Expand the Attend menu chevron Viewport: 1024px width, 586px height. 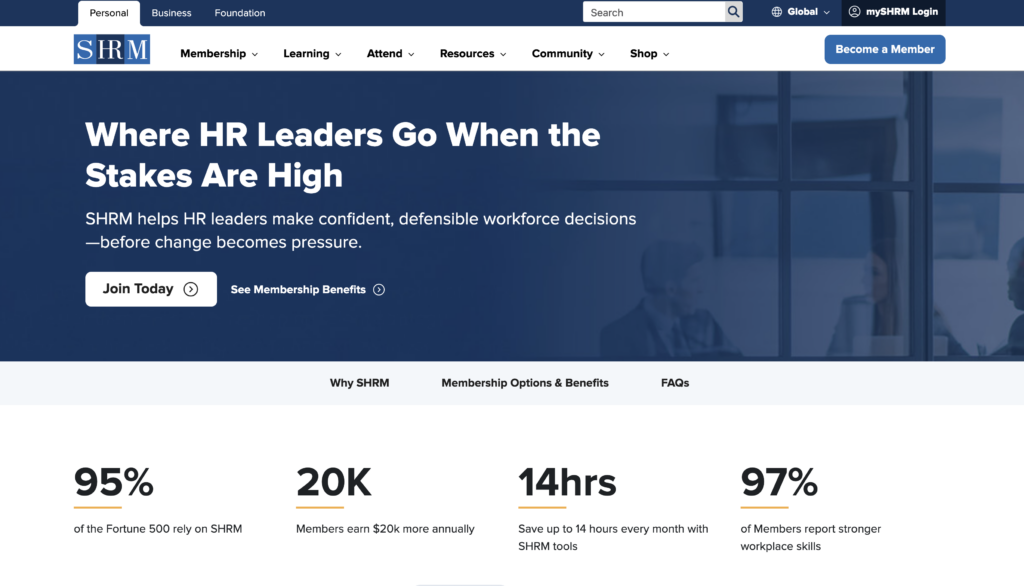pyautogui.click(x=411, y=54)
